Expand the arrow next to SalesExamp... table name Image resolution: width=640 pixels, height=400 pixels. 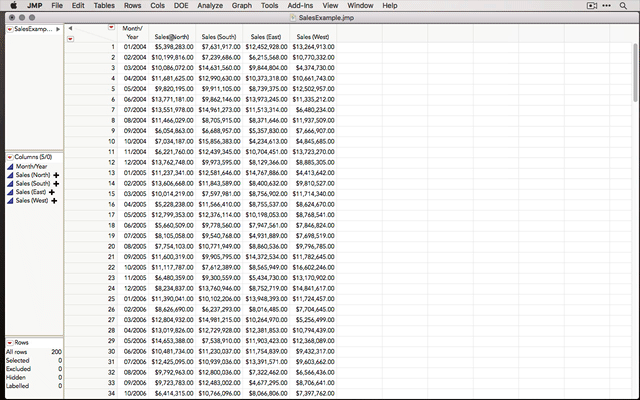[x=58, y=29]
